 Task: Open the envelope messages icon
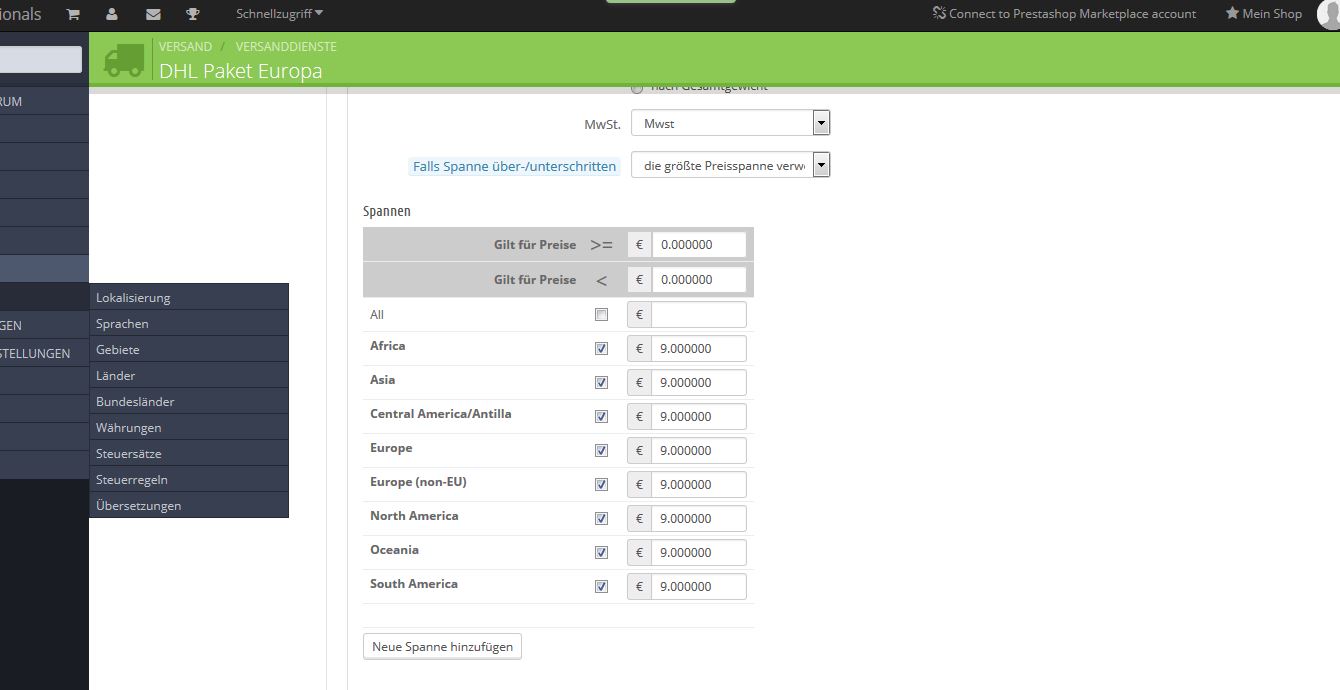point(153,14)
